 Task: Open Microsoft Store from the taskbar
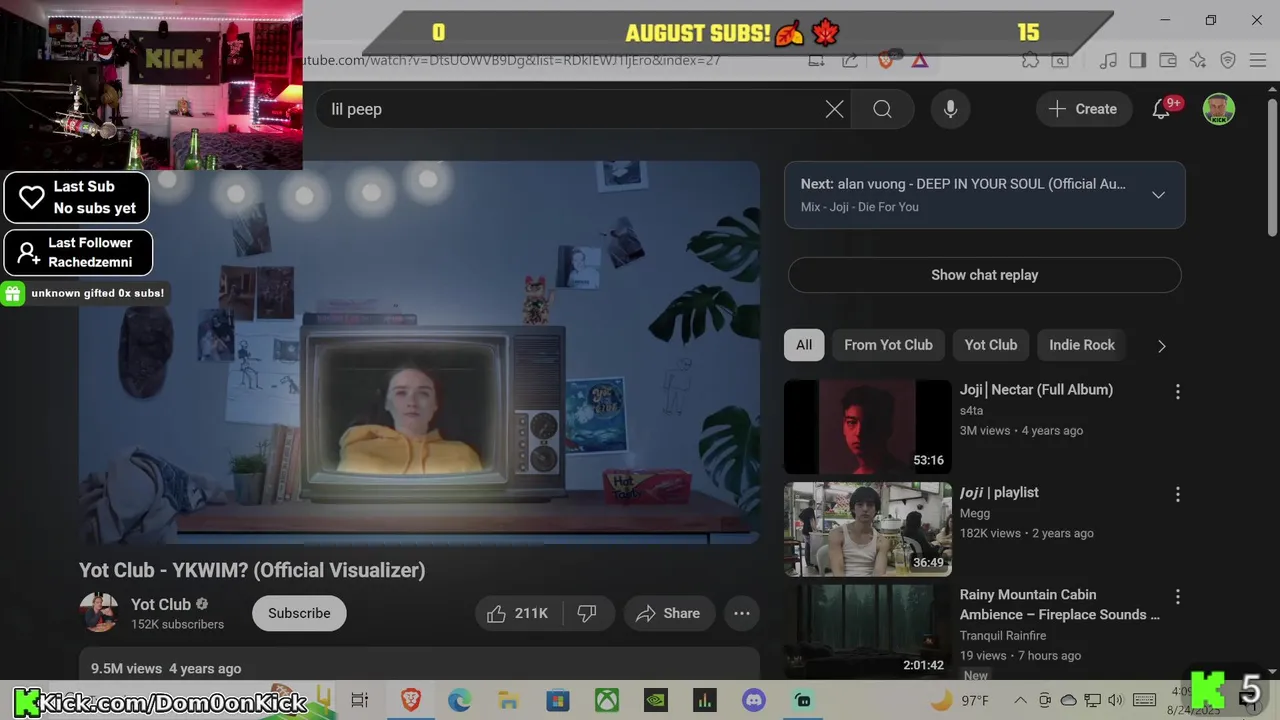click(557, 700)
